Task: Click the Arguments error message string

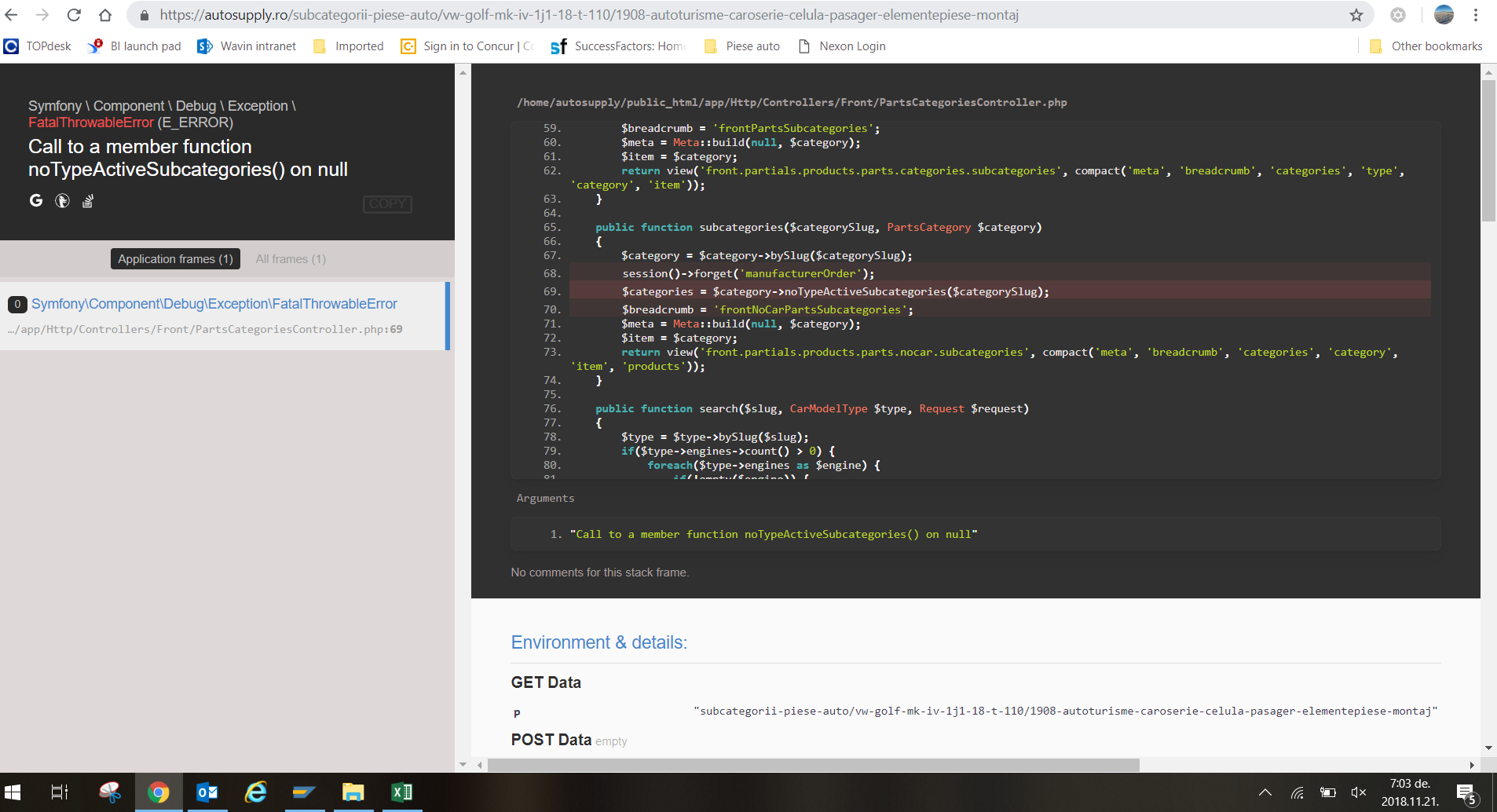Action: [x=774, y=534]
